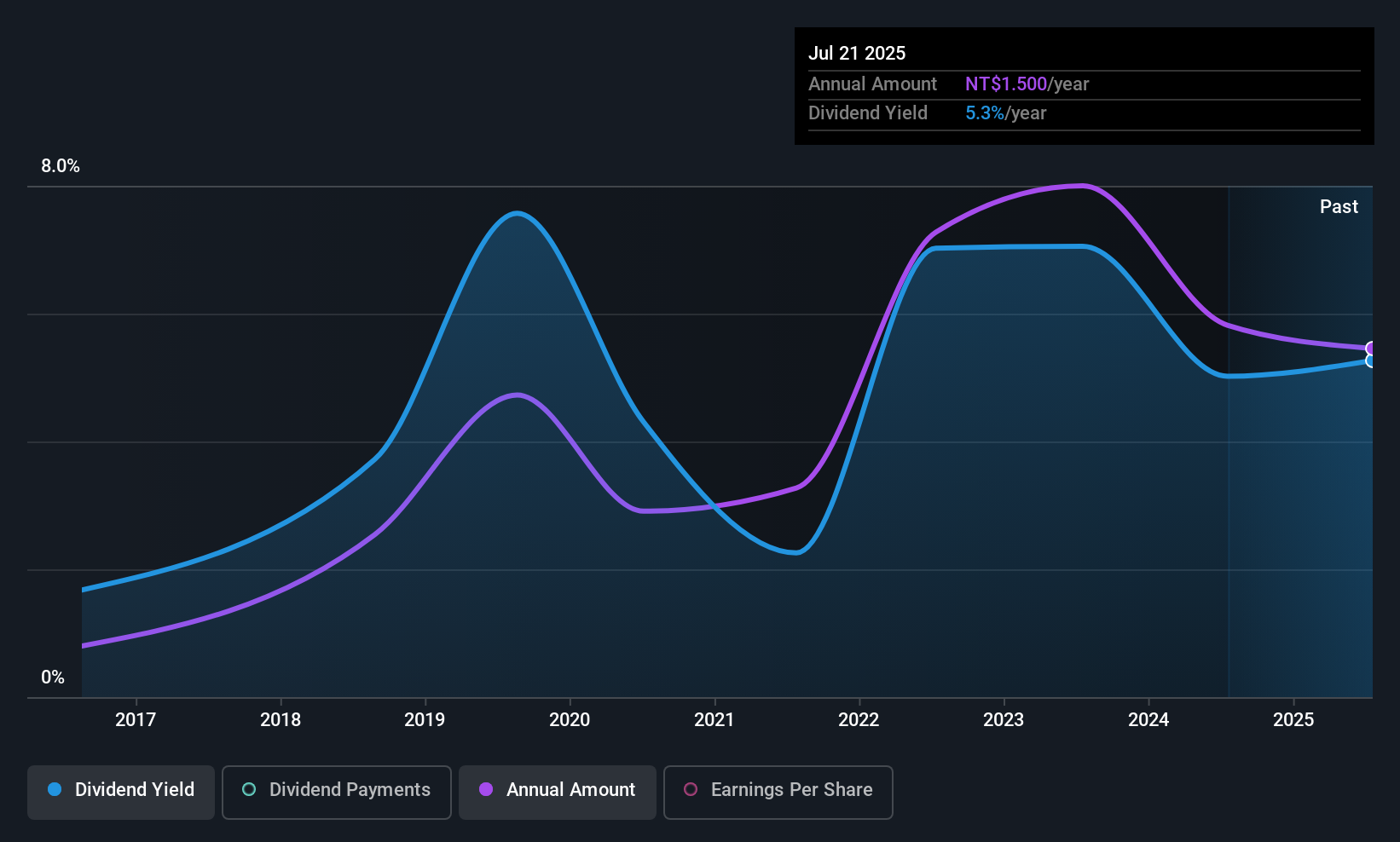Select the purple Annual Amount legend dot

click(486, 790)
